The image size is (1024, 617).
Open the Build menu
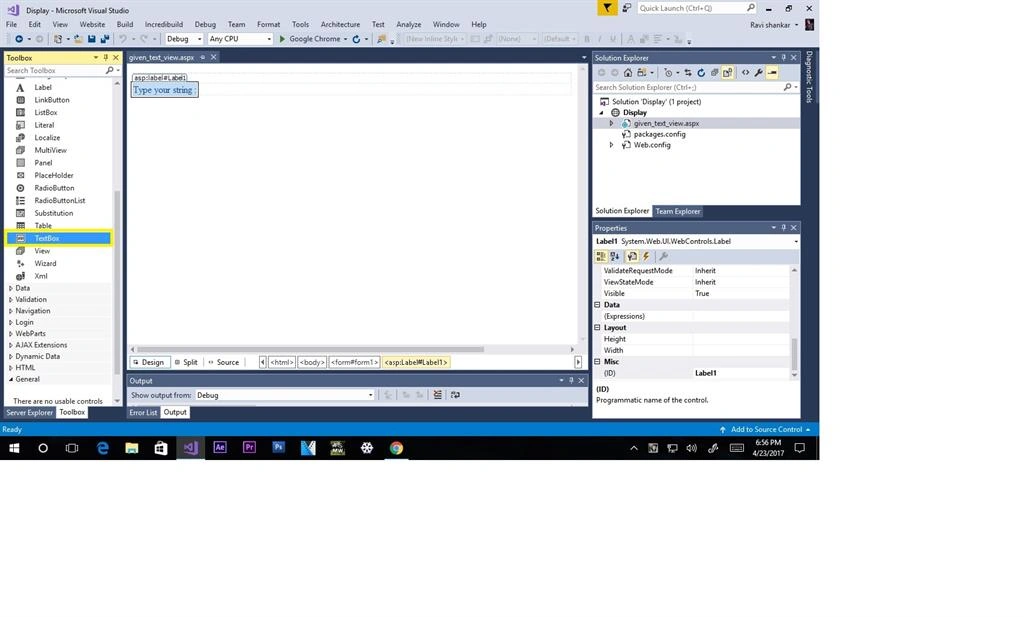pos(125,24)
